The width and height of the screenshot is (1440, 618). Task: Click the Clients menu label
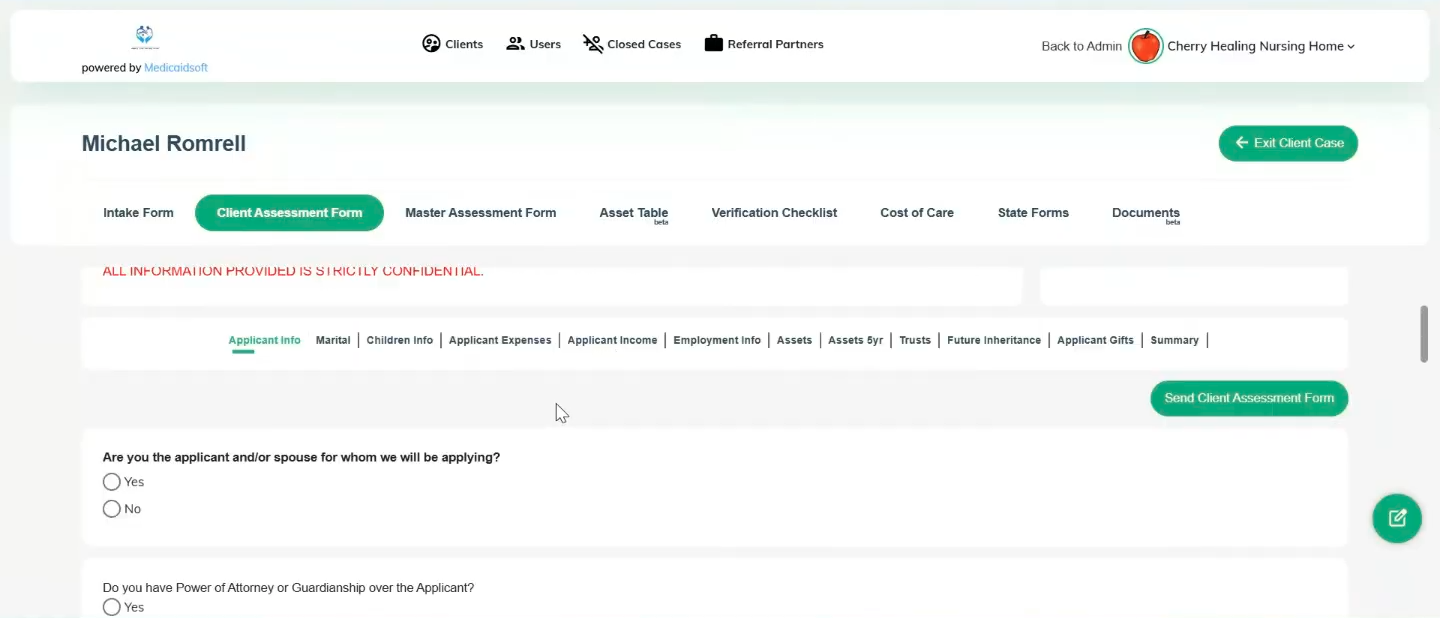pyautogui.click(x=464, y=44)
